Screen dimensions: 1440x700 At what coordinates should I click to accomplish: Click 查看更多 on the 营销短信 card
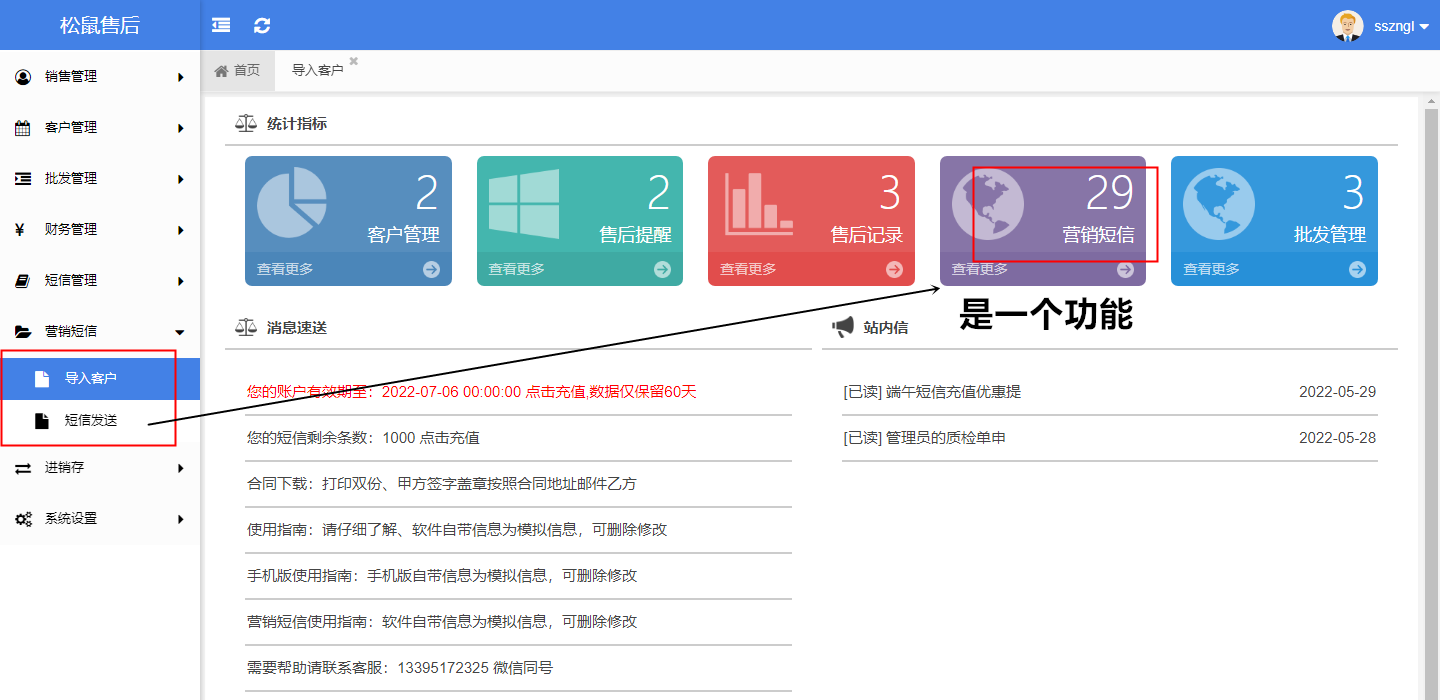pos(980,269)
